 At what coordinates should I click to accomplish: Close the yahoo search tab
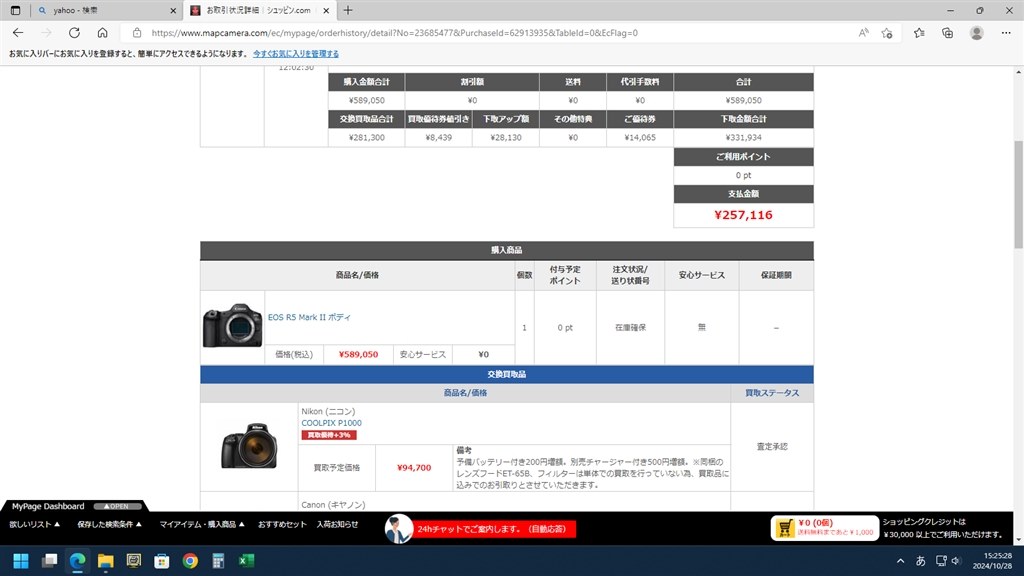click(173, 10)
